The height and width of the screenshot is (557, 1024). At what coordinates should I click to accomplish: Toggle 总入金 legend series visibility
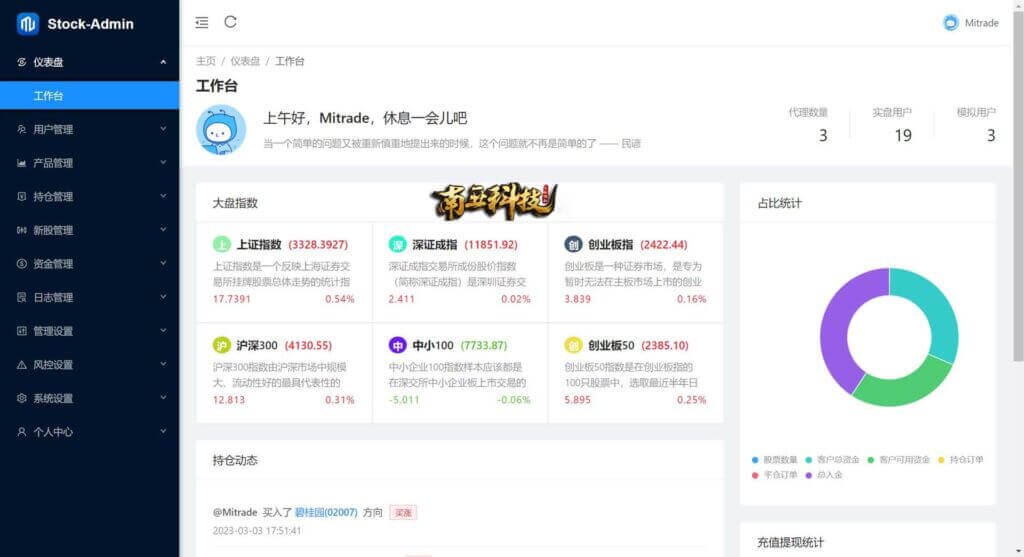pos(823,474)
